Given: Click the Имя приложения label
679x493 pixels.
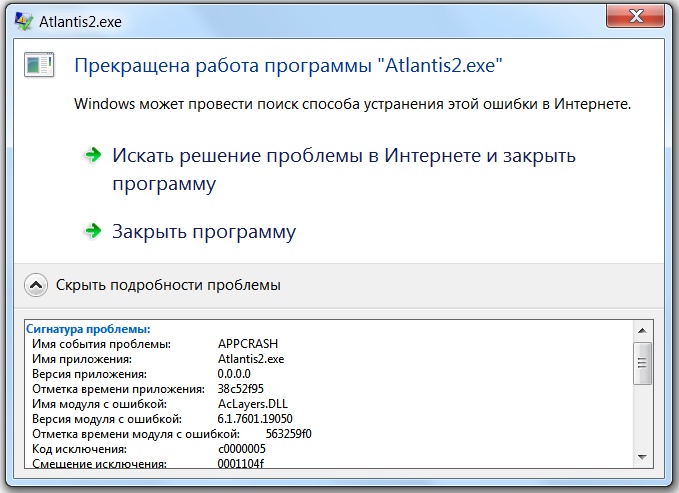Looking at the screenshot, I should click(82, 359).
